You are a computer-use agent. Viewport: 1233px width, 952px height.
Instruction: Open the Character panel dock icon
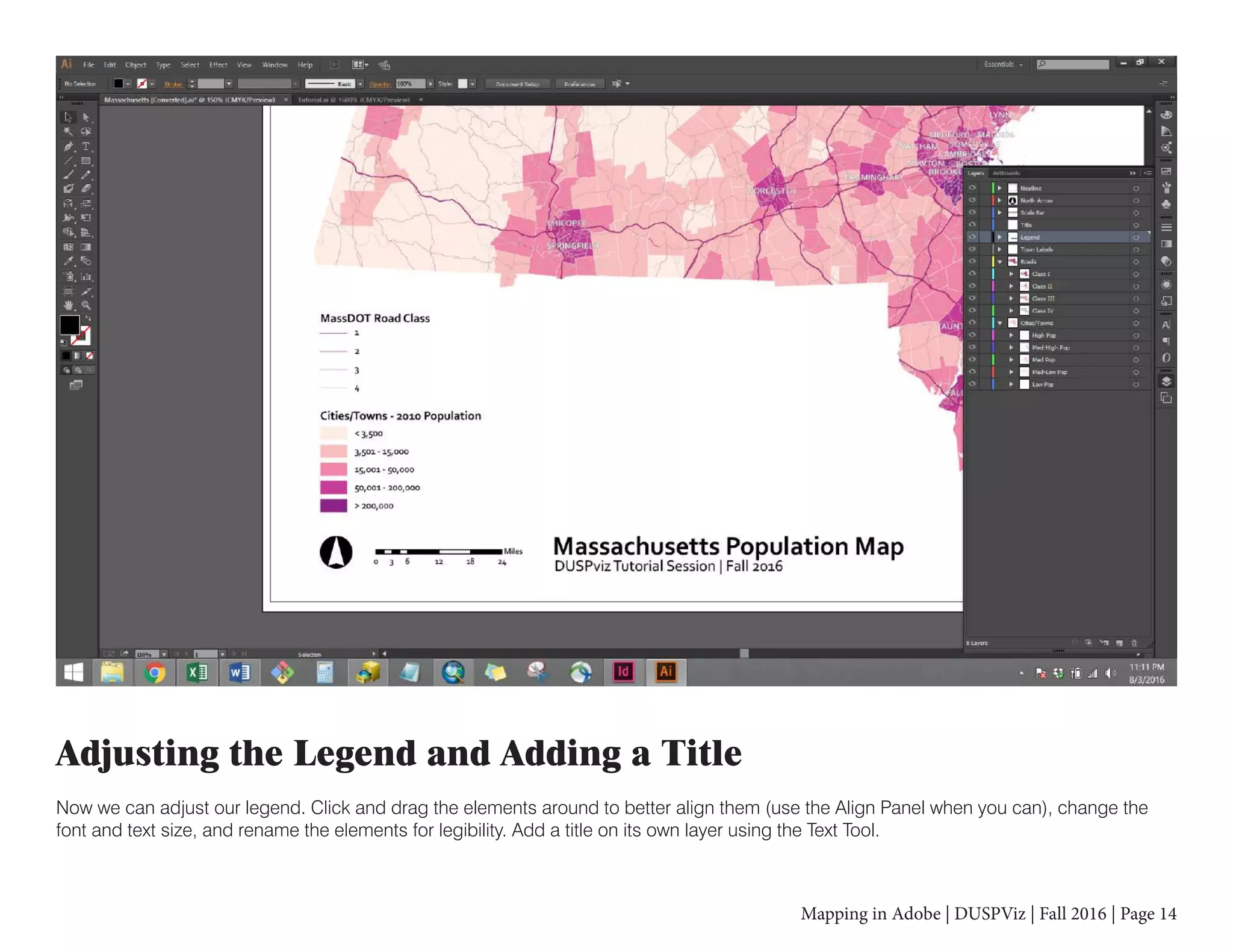click(1166, 324)
